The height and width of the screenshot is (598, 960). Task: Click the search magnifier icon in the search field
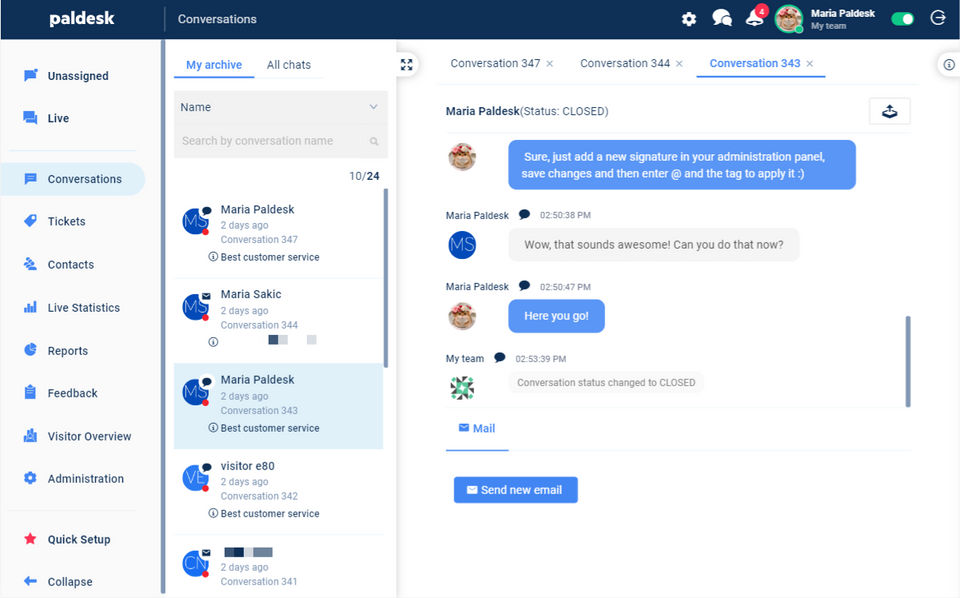click(x=374, y=141)
